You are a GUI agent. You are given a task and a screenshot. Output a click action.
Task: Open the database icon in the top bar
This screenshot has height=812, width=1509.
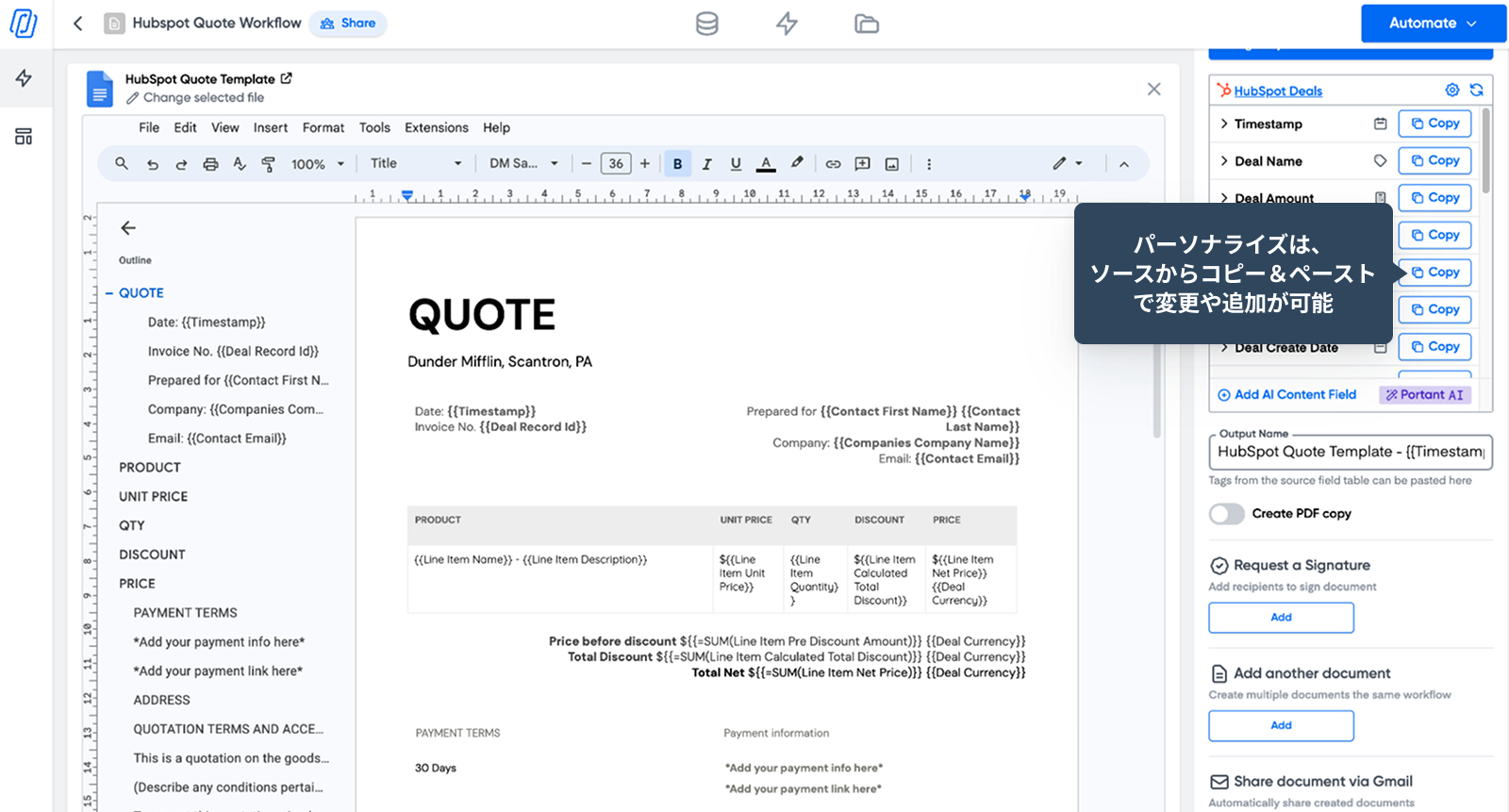(x=706, y=24)
